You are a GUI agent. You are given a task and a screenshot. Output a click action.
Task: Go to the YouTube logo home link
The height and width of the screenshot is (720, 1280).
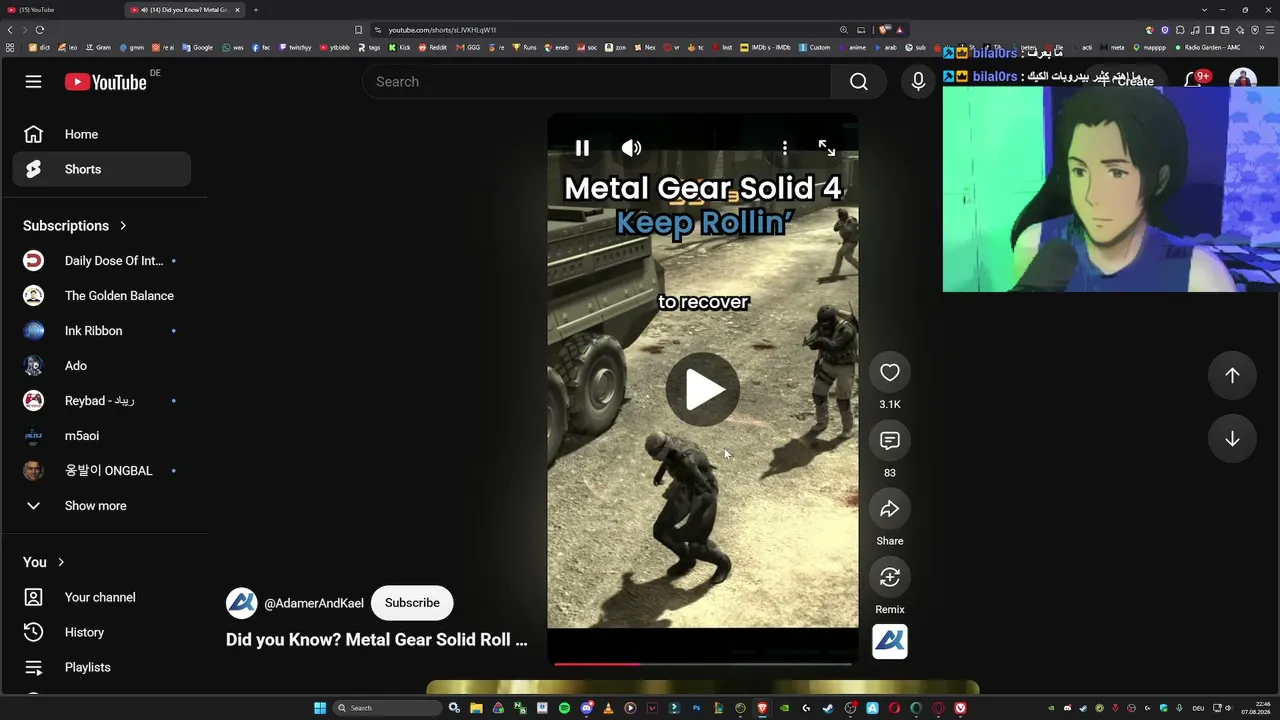[x=106, y=82]
